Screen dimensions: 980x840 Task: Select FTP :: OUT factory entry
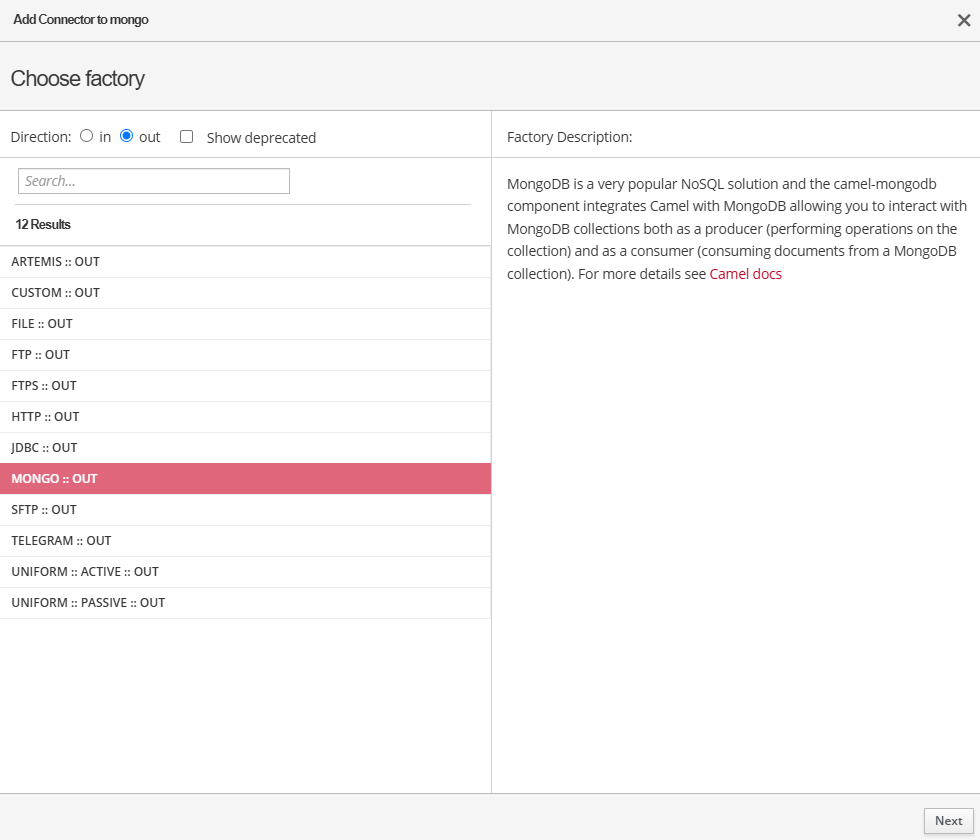[x=41, y=355]
